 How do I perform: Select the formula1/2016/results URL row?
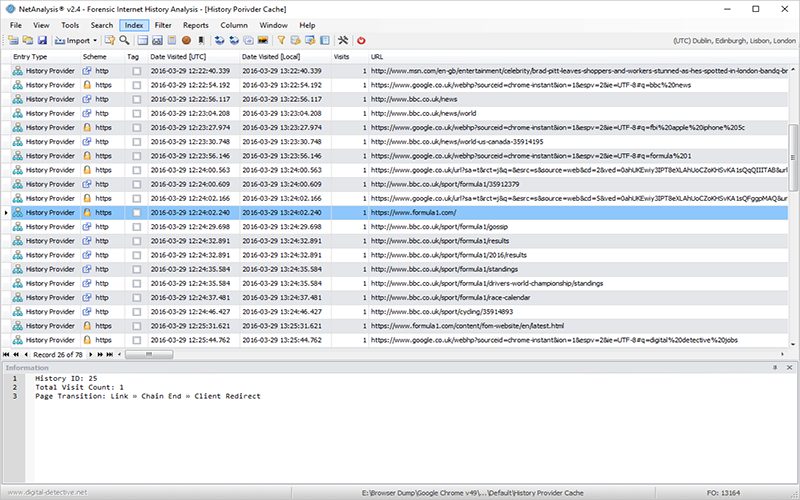(399, 255)
